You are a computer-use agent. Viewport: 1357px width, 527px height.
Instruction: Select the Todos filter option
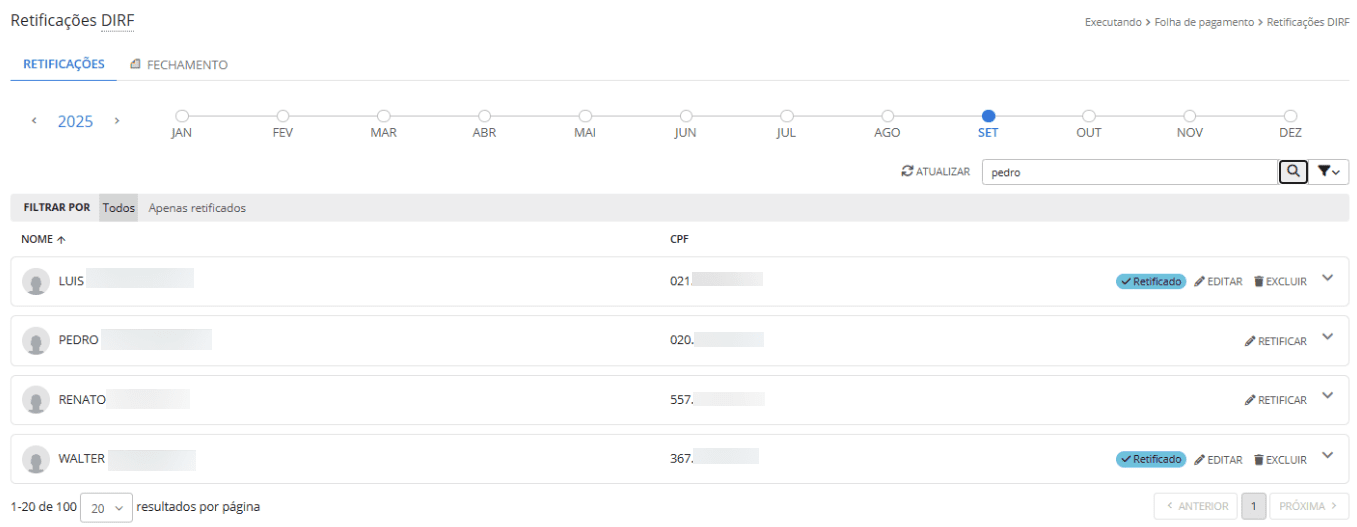pyautogui.click(x=119, y=208)
